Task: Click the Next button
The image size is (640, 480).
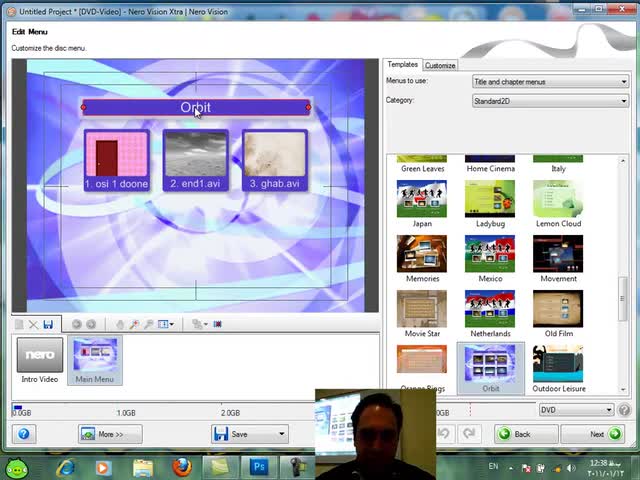Action: tap(593, 434)
